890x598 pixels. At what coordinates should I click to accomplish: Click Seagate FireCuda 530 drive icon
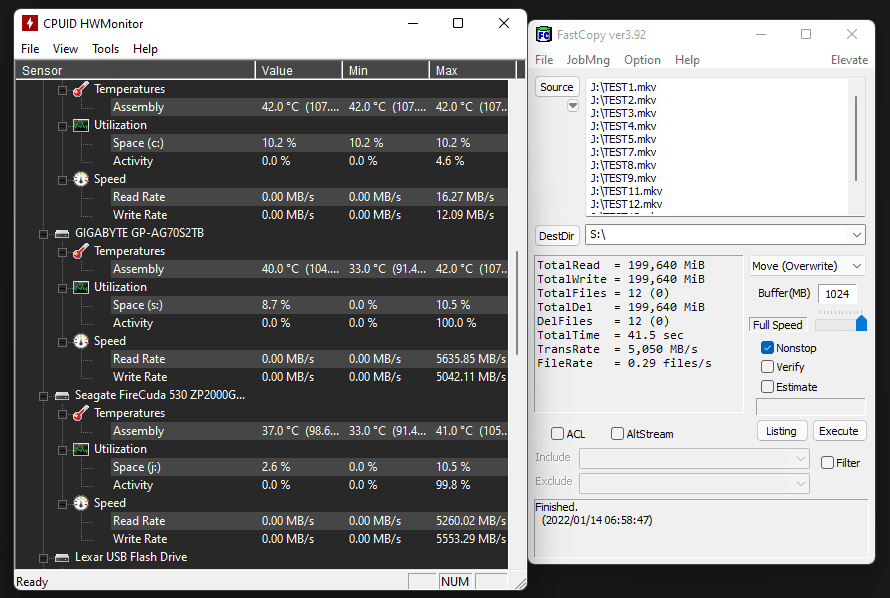pos(62,396)
